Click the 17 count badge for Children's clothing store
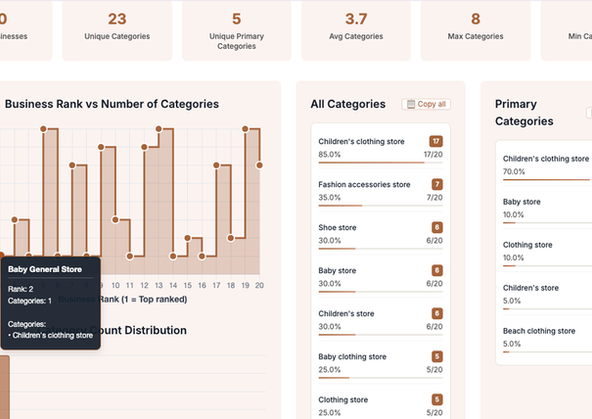Image resolution: width=592 pixels, height=419 pixels. (436, 142)
